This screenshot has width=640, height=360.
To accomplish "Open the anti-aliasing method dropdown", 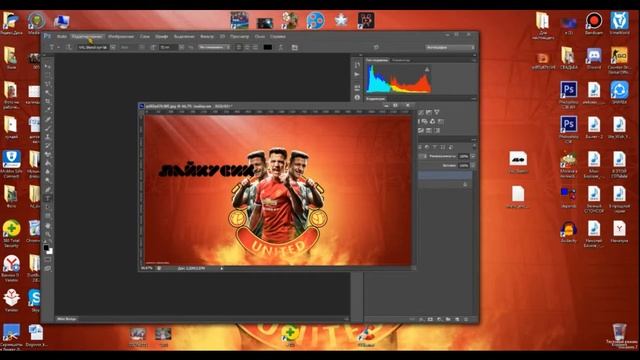I will (214, 47).
